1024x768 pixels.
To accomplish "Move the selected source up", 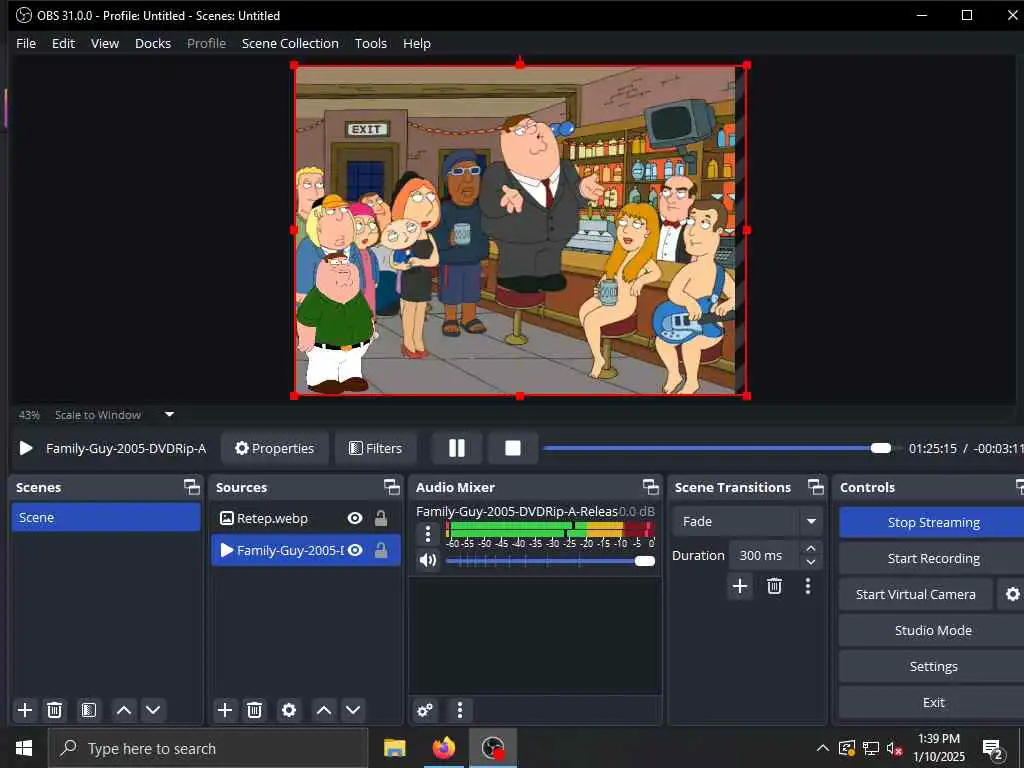I will (324, 710).
